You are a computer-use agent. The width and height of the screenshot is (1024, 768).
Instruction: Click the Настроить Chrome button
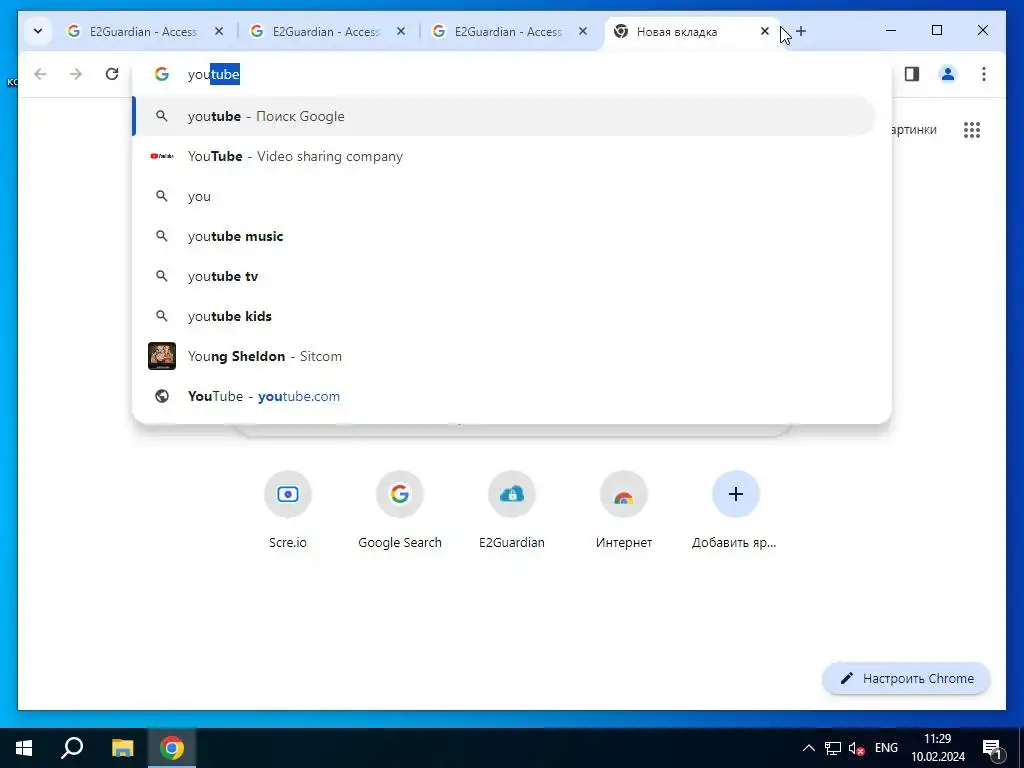pos(906,679)
